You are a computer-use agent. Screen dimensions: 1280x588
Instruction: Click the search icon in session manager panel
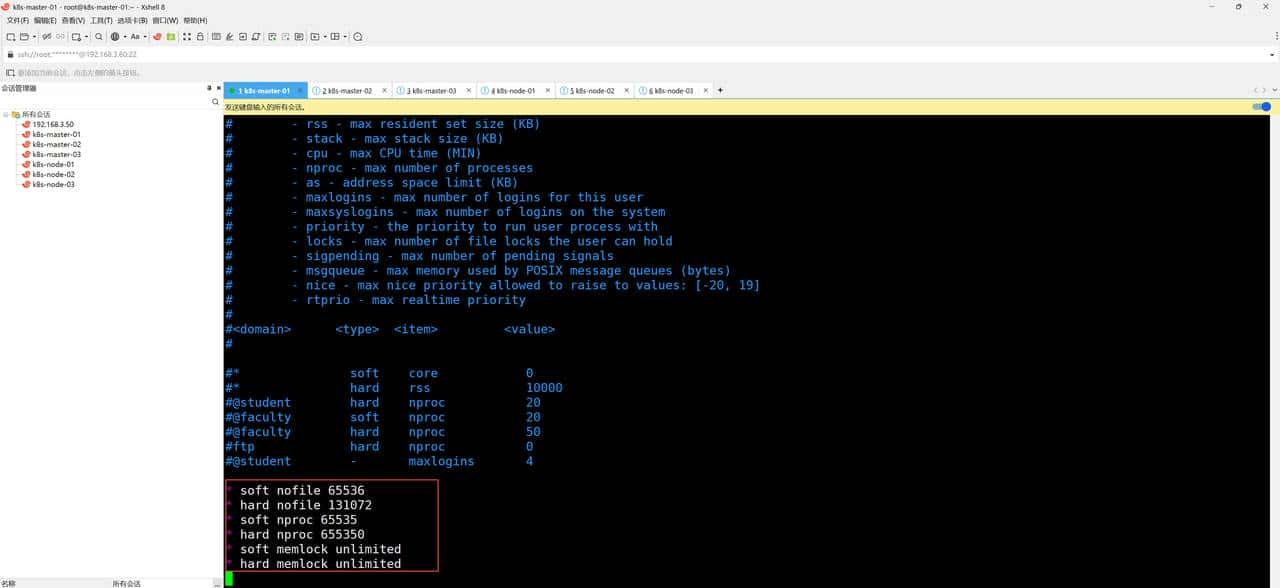[x=214, y=101]
